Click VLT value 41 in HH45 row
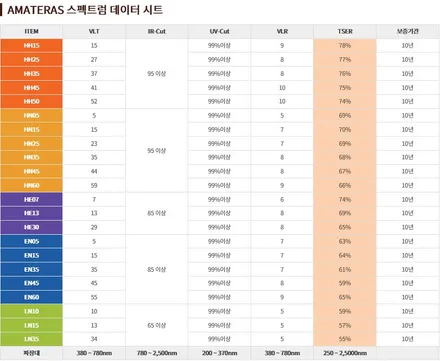Screen dimensions: 440x361 click(94, 88)
